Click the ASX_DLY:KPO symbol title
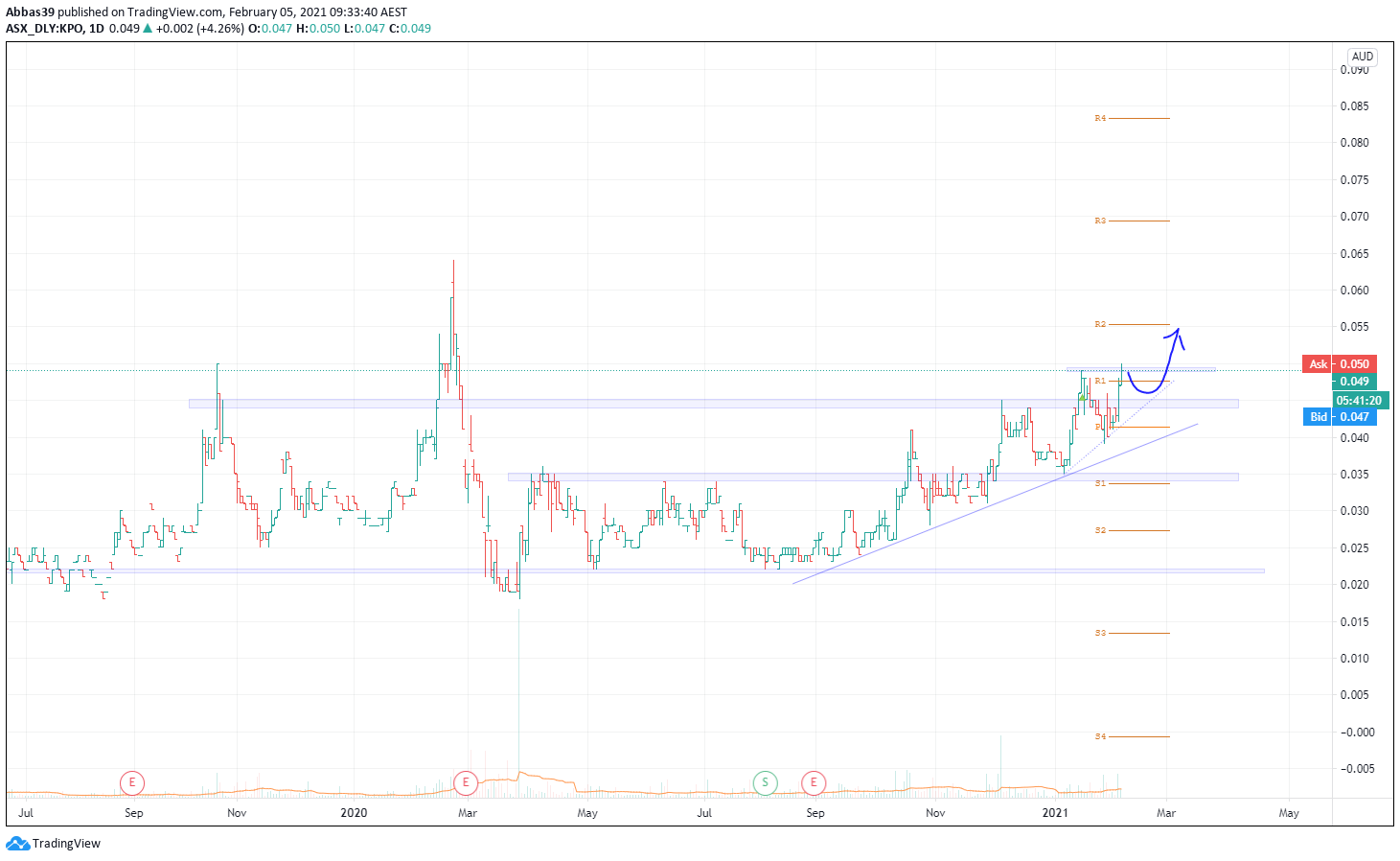This screenshot has width=1400, height=861. (x=44, y=29)
